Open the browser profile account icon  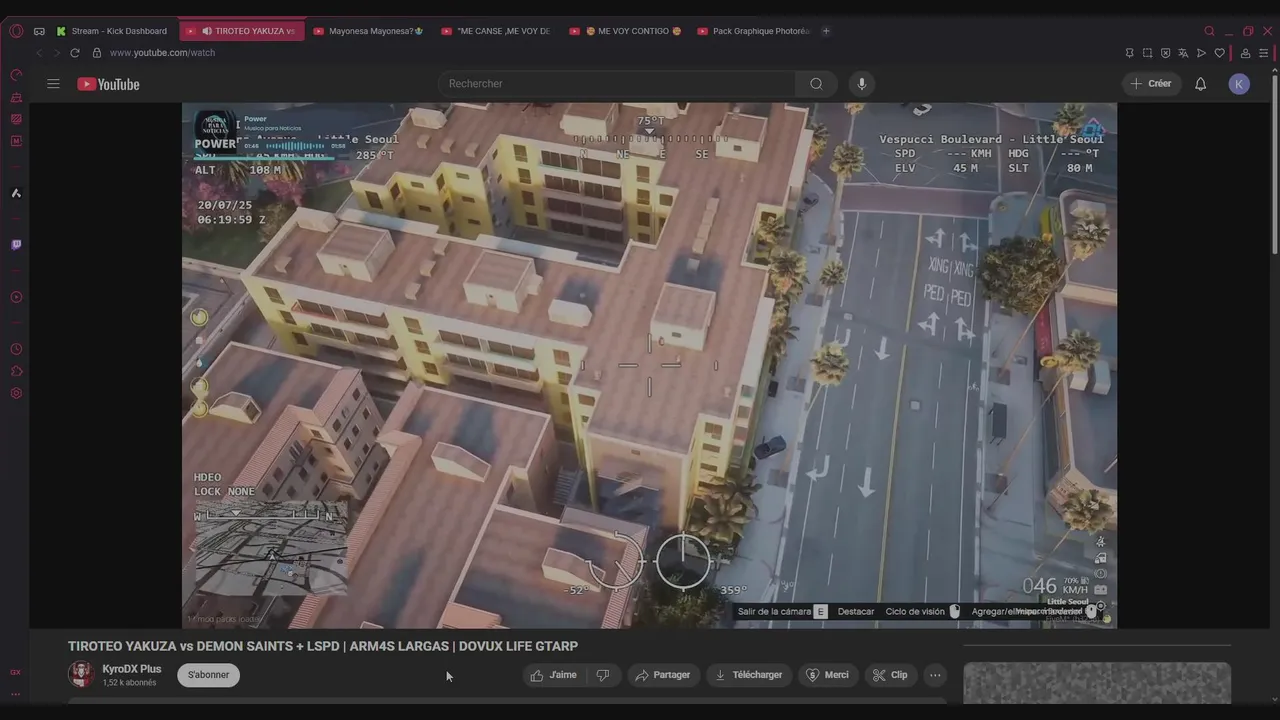click(1245, 53)
